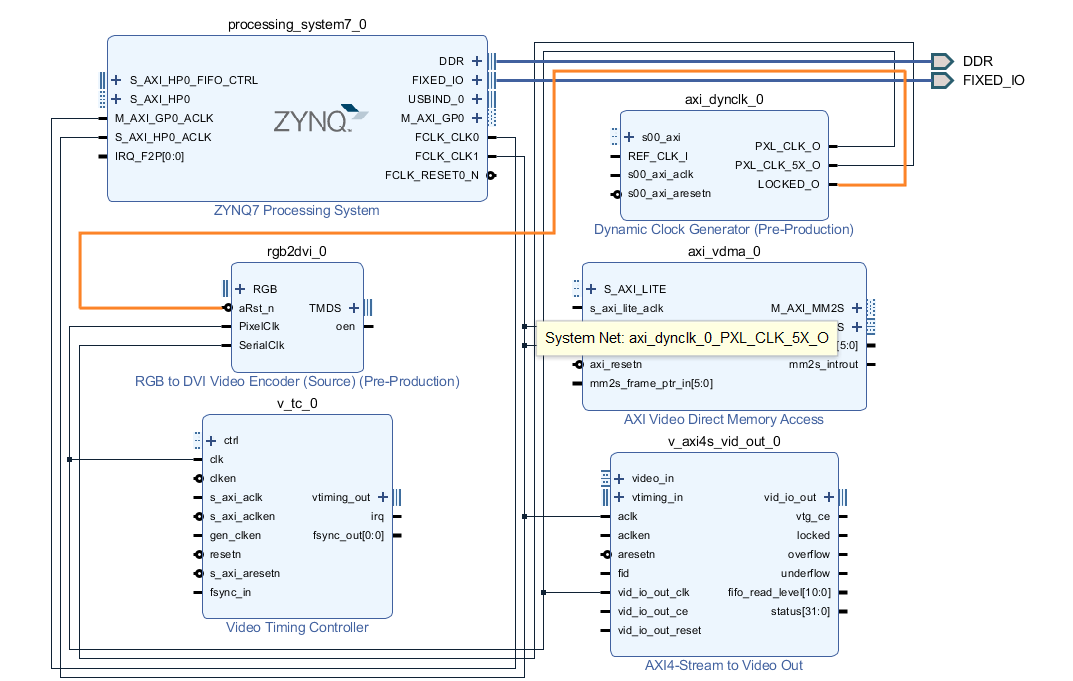Expand the USBIND_0 interface pin

point(476,98)
